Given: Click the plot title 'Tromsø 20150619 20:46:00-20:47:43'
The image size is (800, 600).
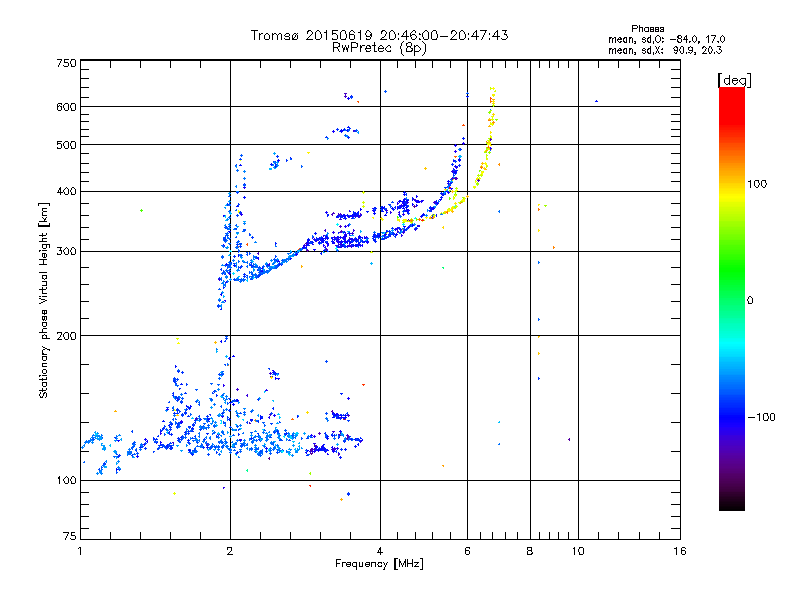Looking at the screenshot, I should point(379,35).
